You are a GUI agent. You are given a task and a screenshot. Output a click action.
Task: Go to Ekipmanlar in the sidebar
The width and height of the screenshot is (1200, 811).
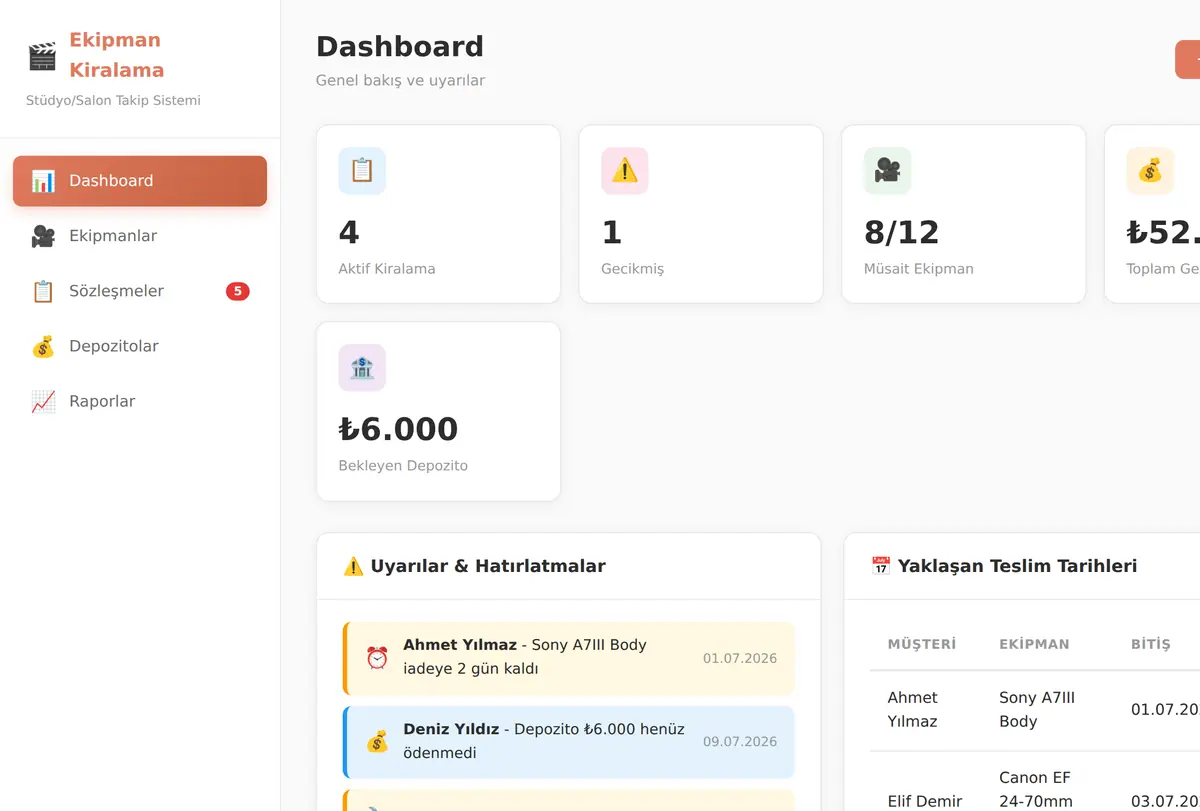(140, 236)
